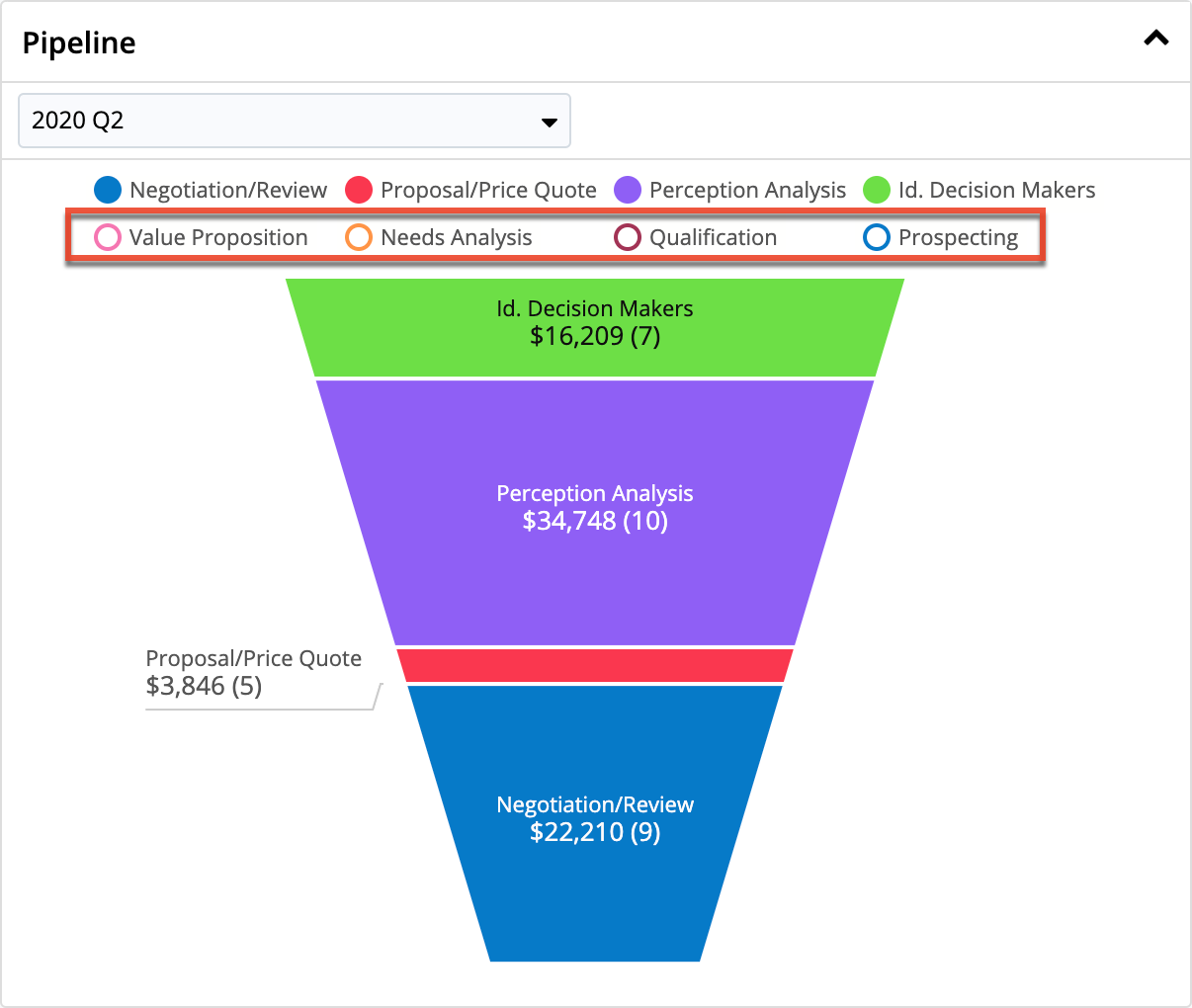Screen dimensions: 1192x1008
Task: Enable the Qualification legend circle
Action: [x=628, y=237]
